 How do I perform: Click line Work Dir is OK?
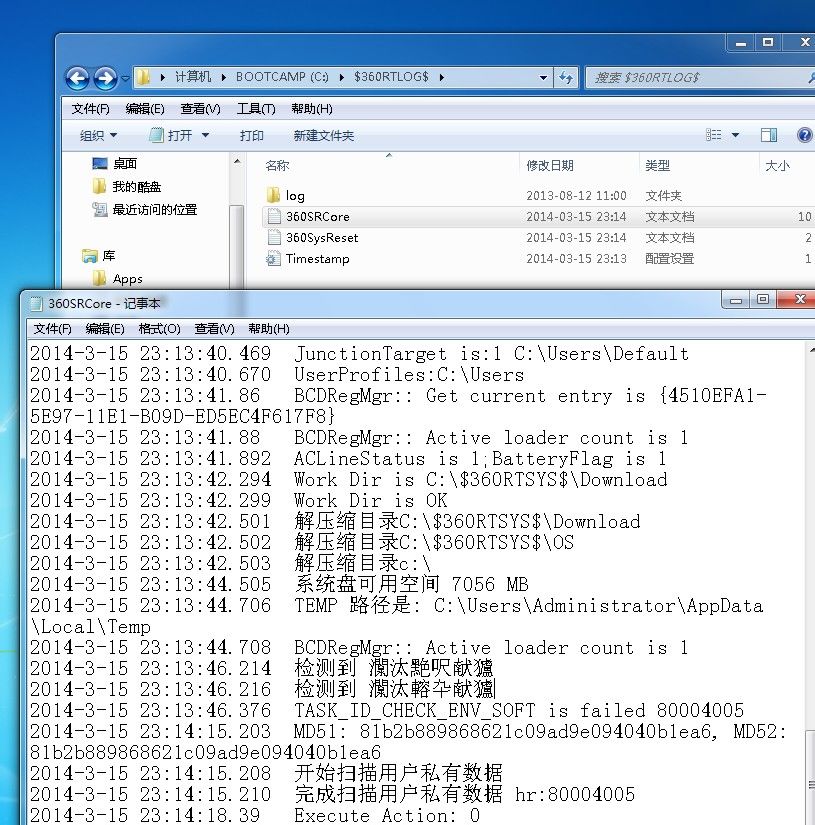pyautogui.click(x=239, y=500)
